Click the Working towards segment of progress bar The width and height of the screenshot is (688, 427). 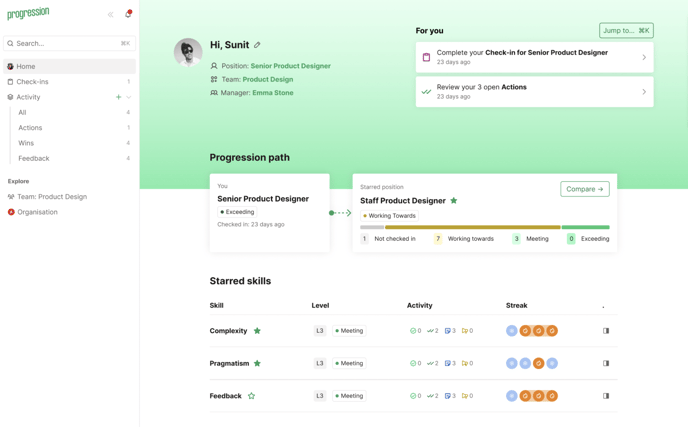(472, 227)
